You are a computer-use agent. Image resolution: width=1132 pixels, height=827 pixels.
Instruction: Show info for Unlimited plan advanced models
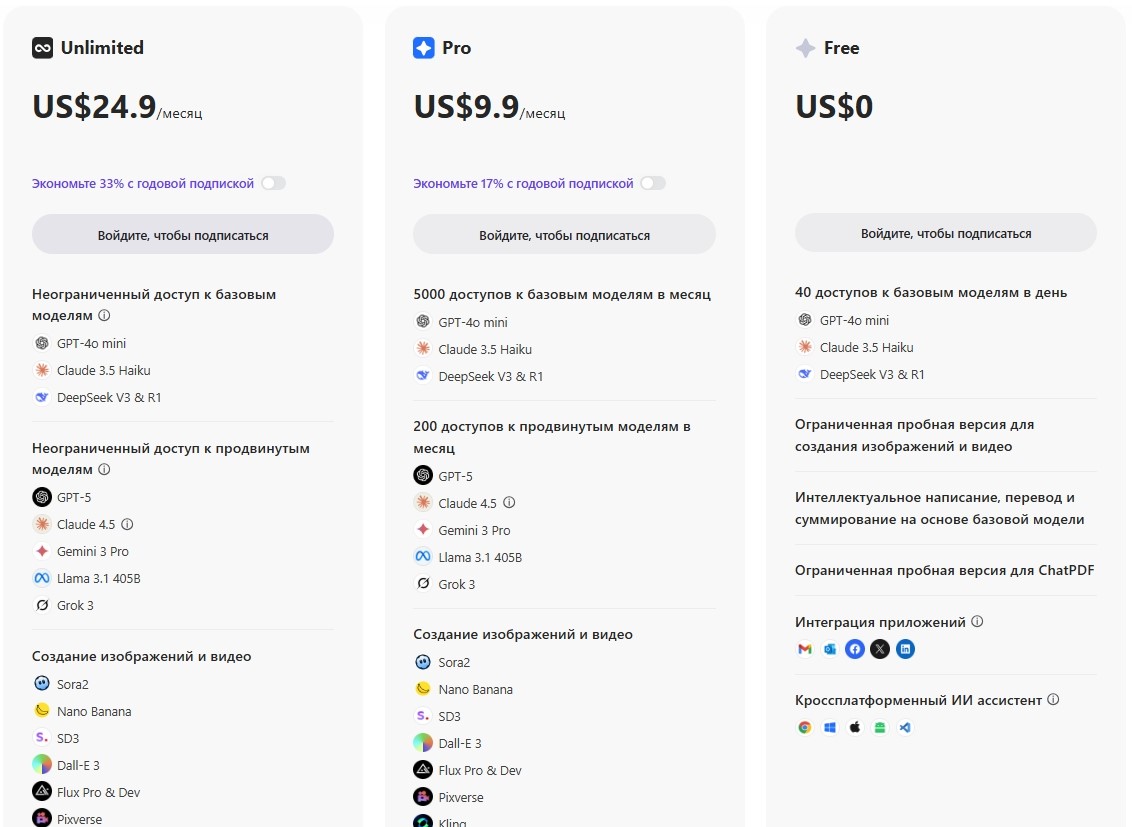coord(104,469)
